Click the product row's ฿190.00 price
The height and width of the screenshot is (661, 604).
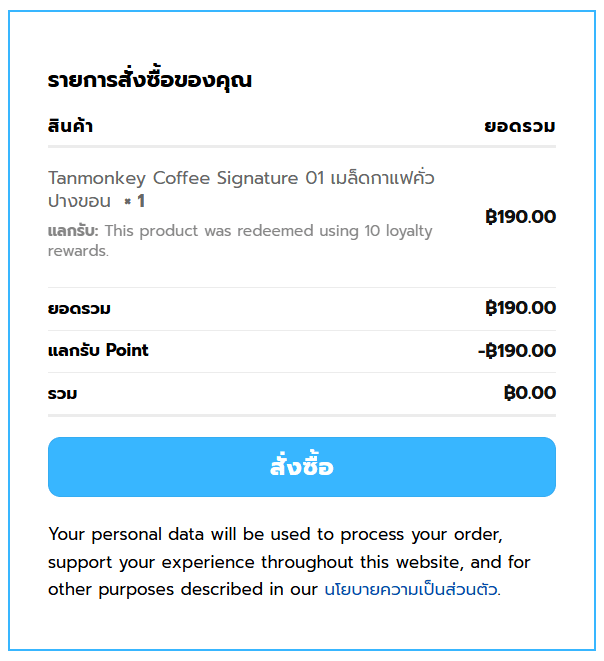click(519, 216)
